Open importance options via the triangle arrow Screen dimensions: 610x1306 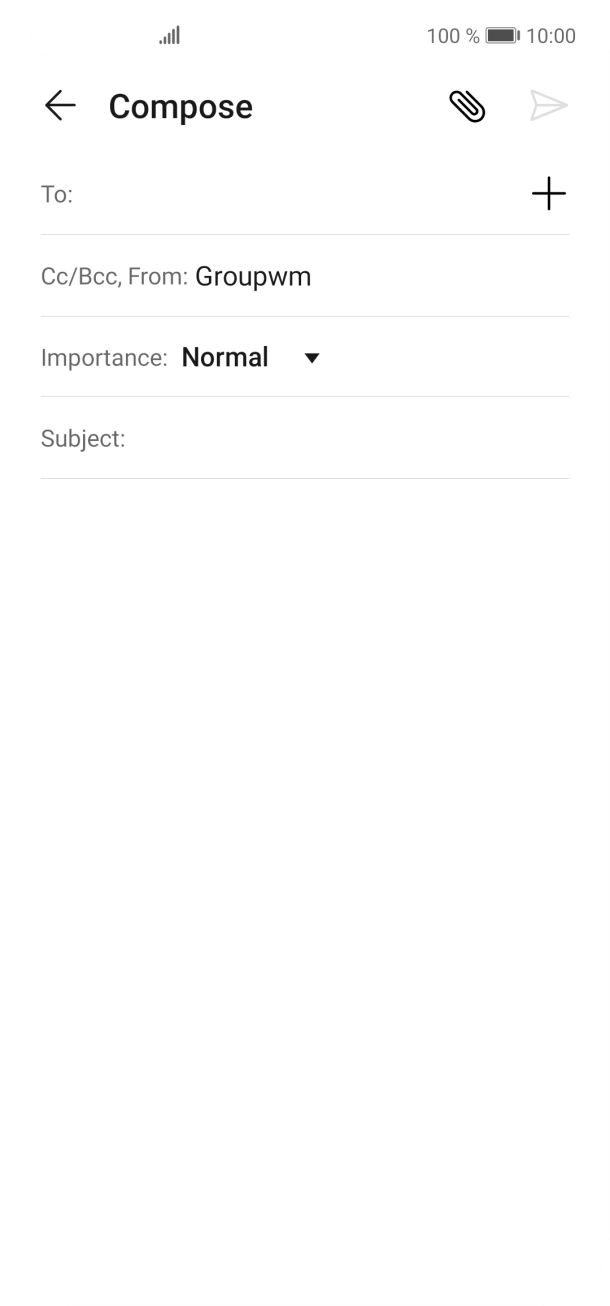click(311, 357)
